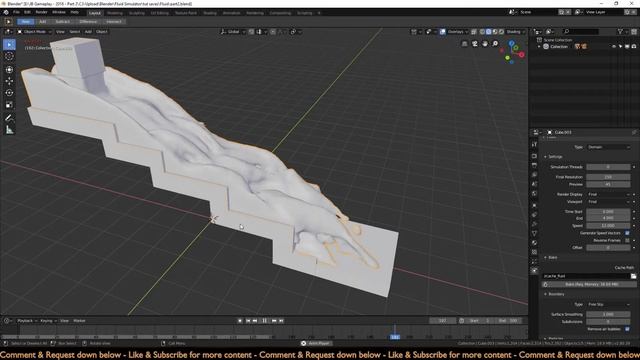Toggle the Overlays display button icon
This screenshot has height=360, width=640.
coord(442,32)
